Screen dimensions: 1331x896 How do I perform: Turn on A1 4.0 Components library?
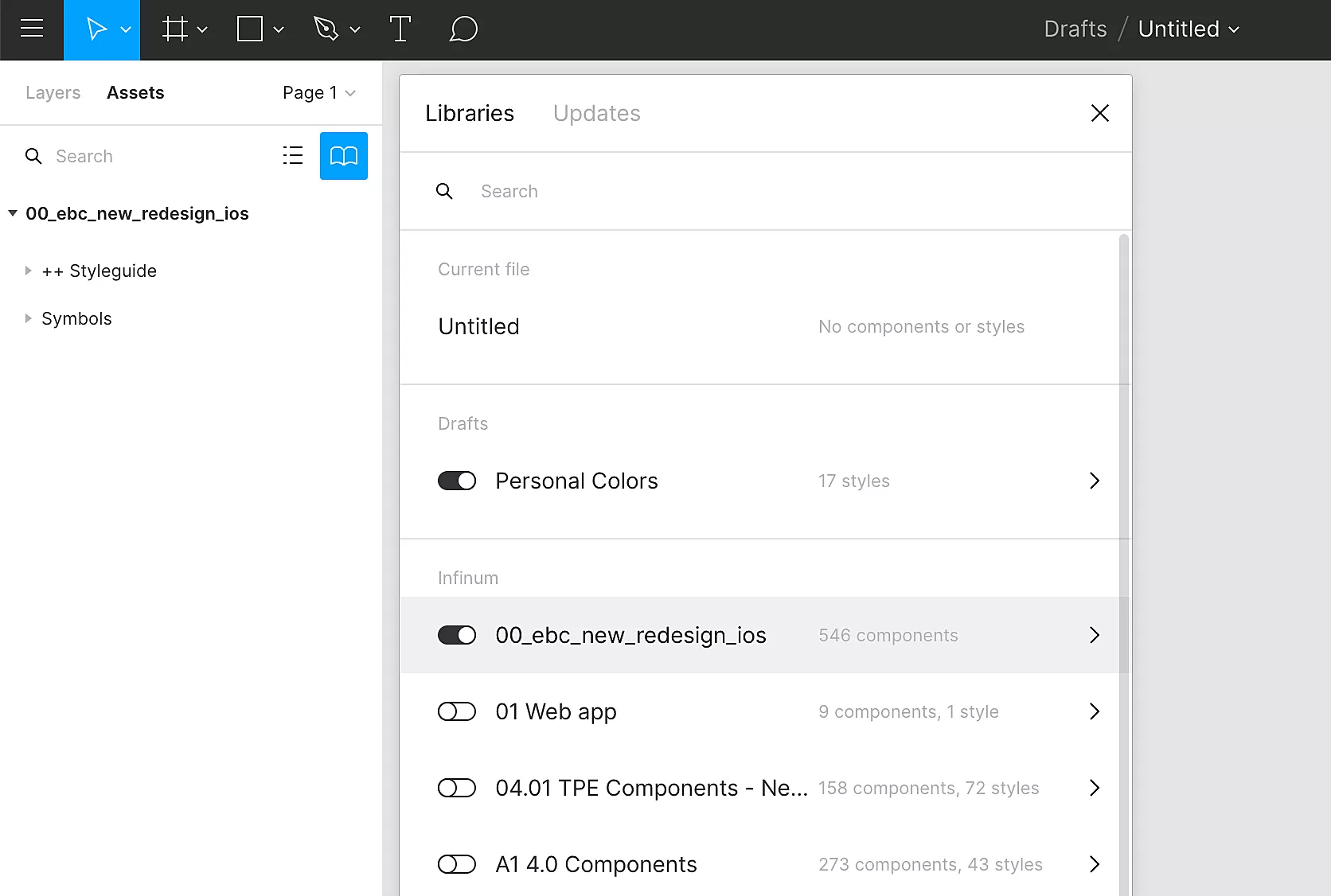[457, 864]
